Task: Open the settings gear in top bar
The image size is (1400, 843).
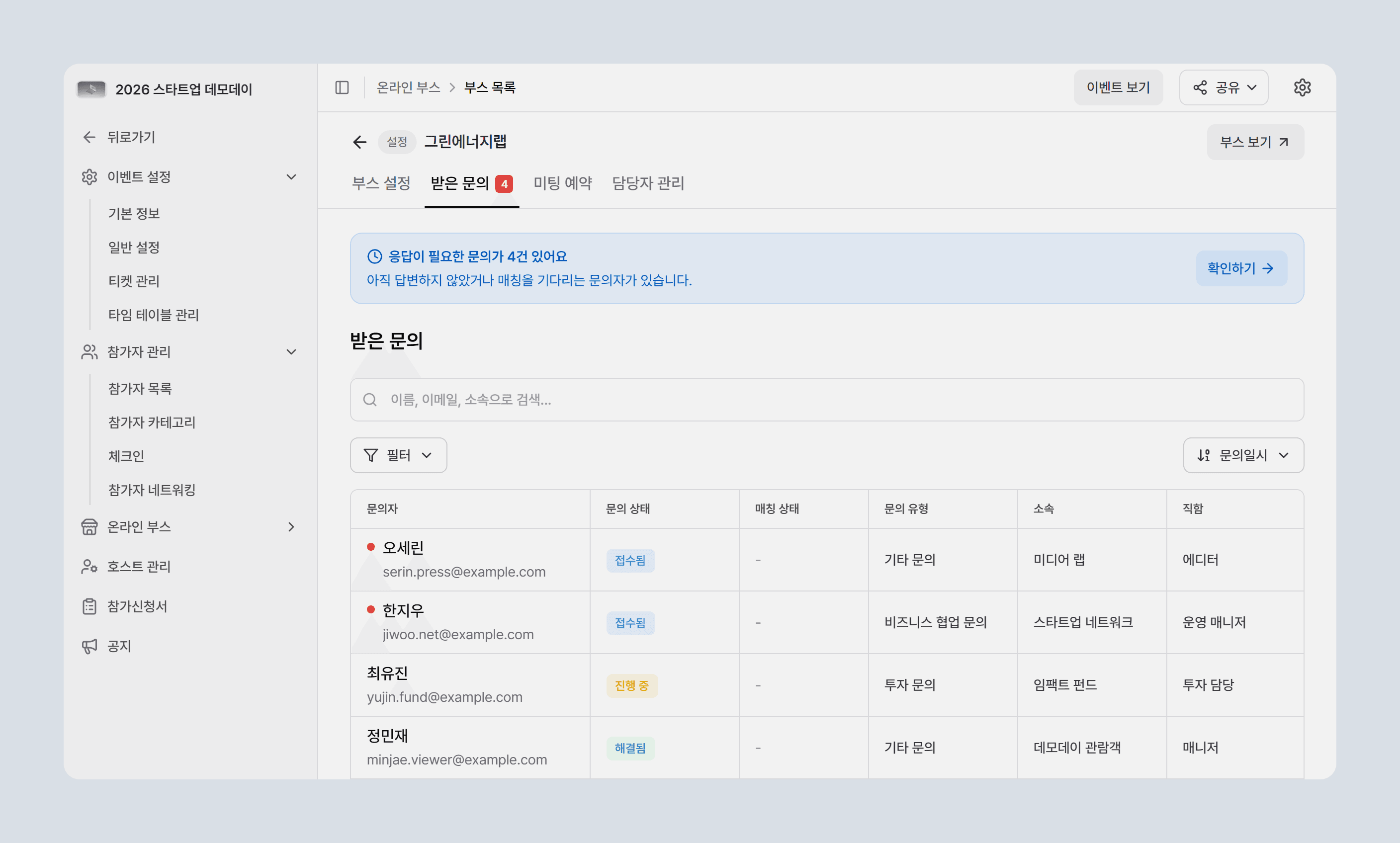Action: [x=1302, y=87]
